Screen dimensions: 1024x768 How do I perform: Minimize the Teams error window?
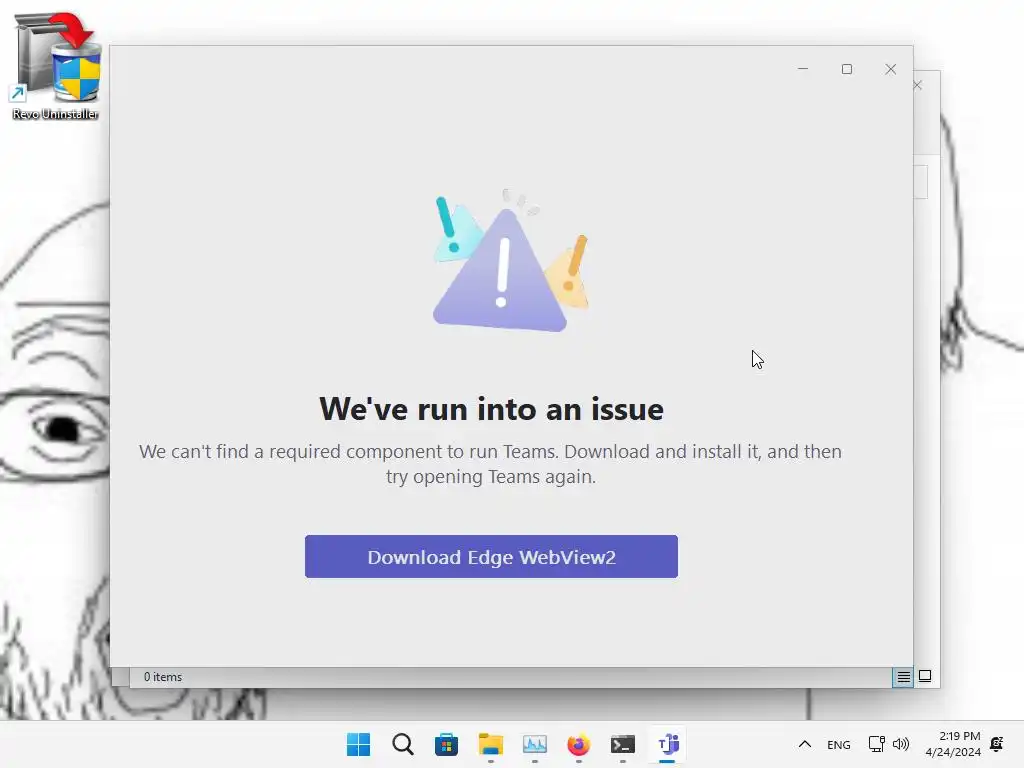click(x=803, y=69)
